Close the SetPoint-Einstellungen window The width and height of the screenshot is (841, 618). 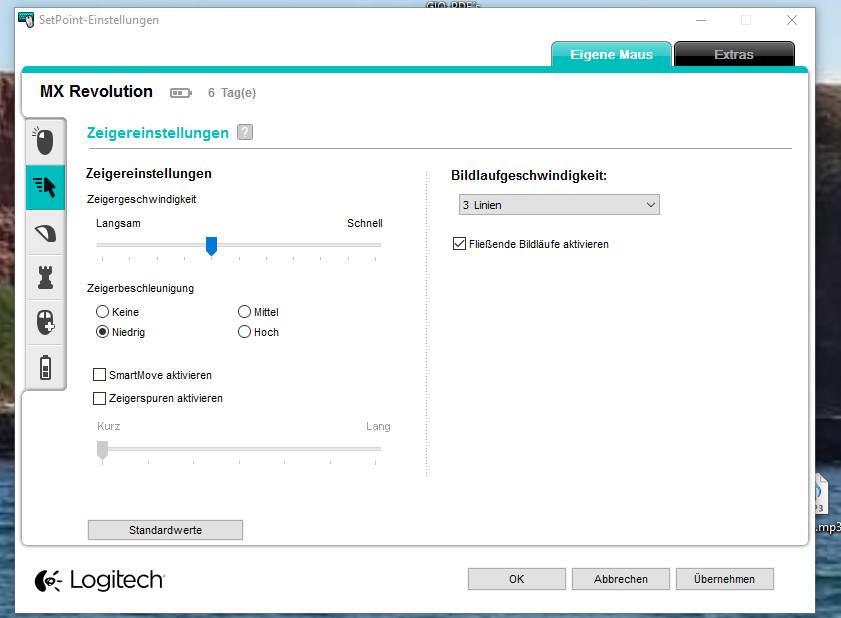(792, 20)
